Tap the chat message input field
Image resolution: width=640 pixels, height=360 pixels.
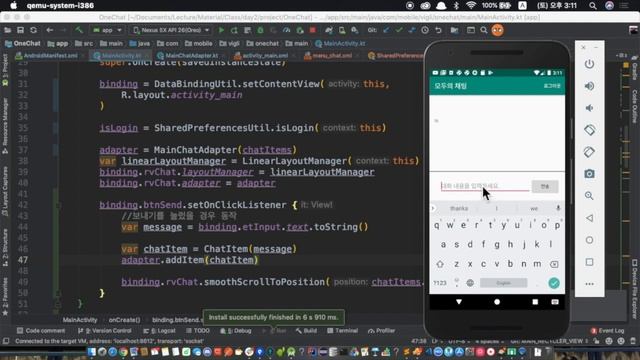point(484,186)
